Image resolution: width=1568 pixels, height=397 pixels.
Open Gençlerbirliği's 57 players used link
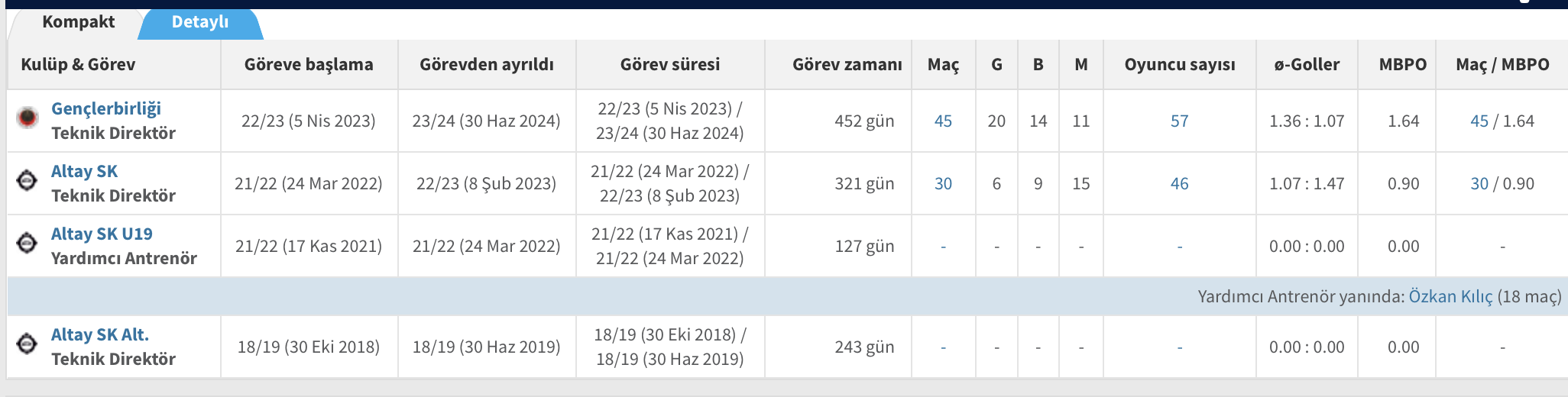tap(1179, 121)
